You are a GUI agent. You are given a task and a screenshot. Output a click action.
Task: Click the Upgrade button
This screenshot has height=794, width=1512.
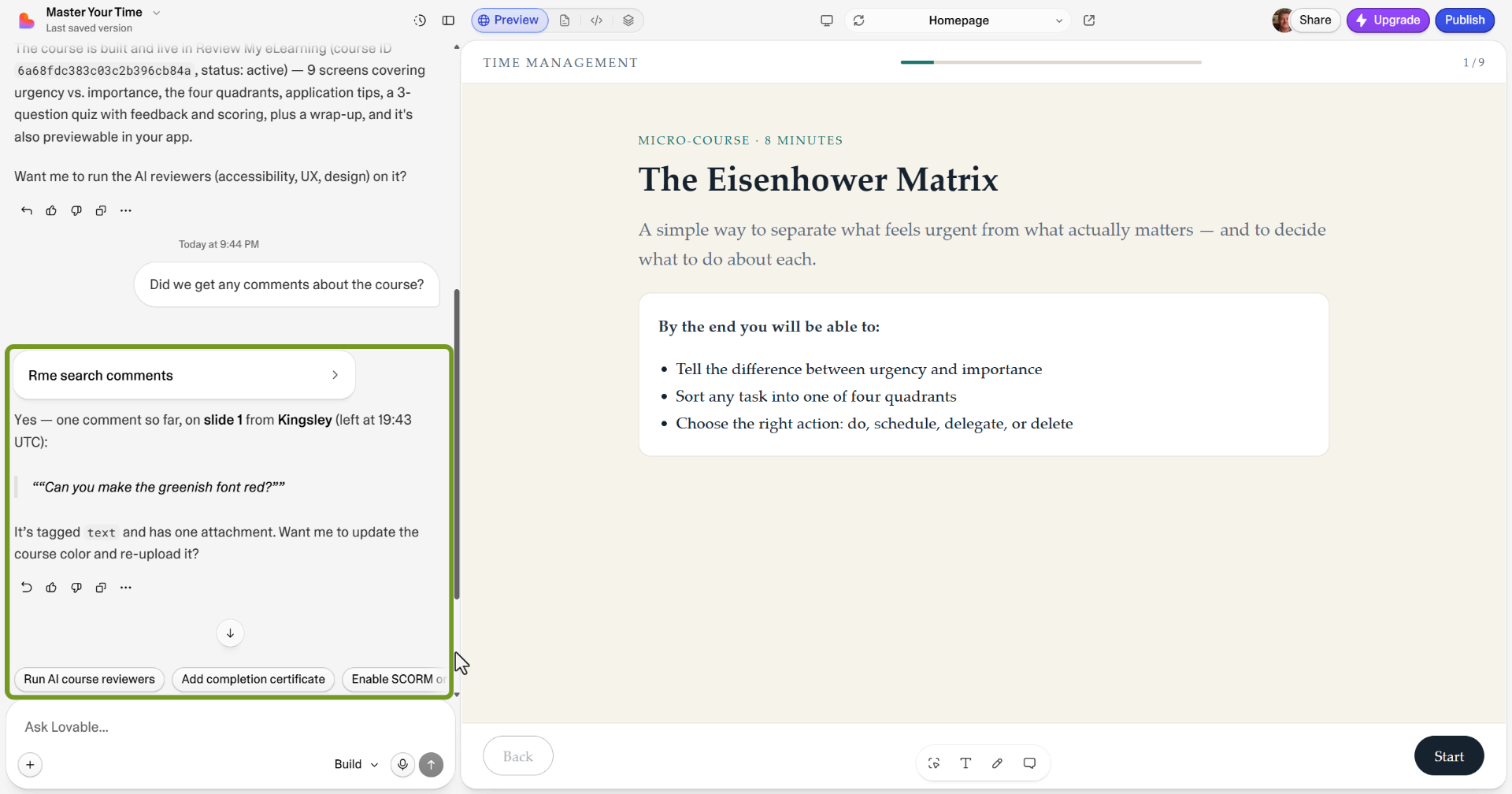[x=1388, y=20]
